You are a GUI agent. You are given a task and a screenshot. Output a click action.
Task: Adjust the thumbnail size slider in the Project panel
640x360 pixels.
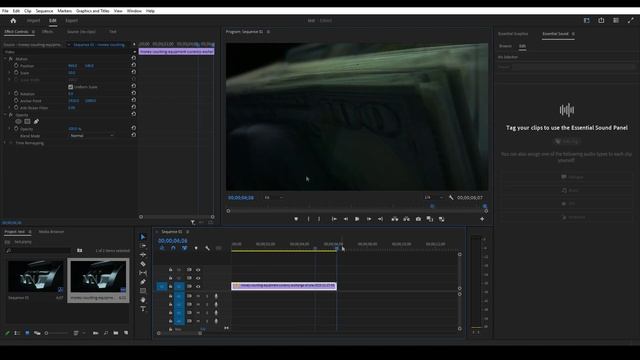(56, 333)
